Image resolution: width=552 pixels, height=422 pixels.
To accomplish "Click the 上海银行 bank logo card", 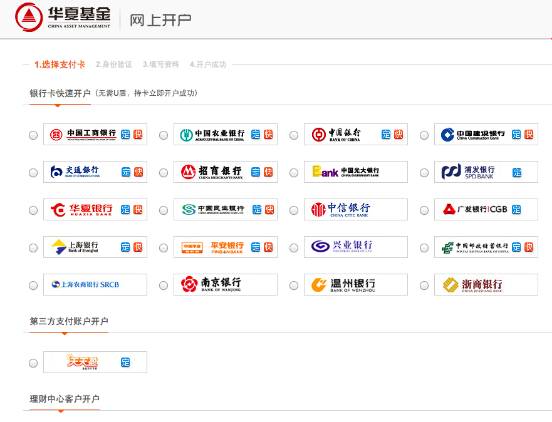I will 95,247.
